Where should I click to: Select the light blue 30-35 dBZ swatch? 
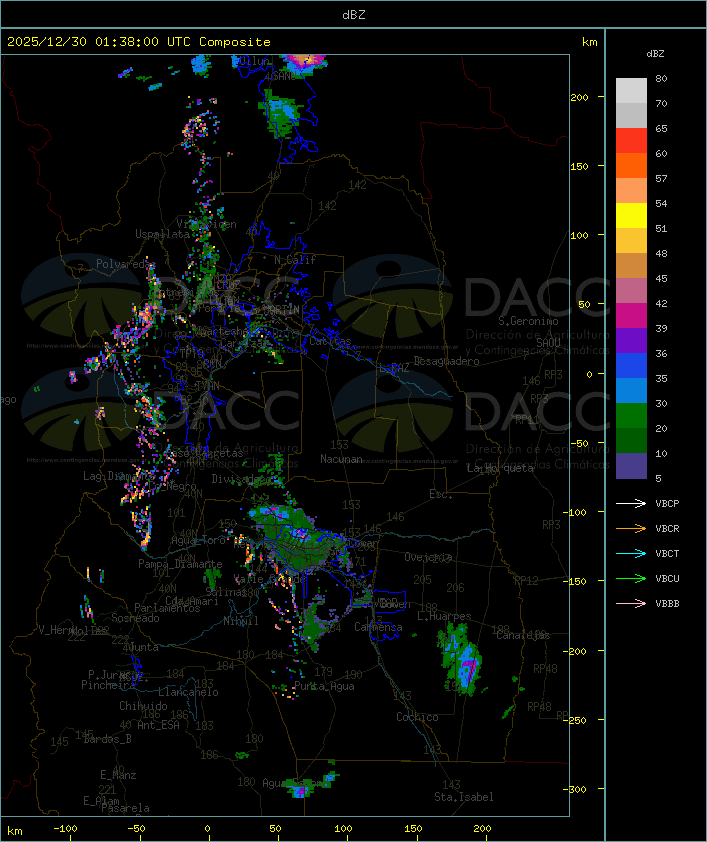coord(631,390)
